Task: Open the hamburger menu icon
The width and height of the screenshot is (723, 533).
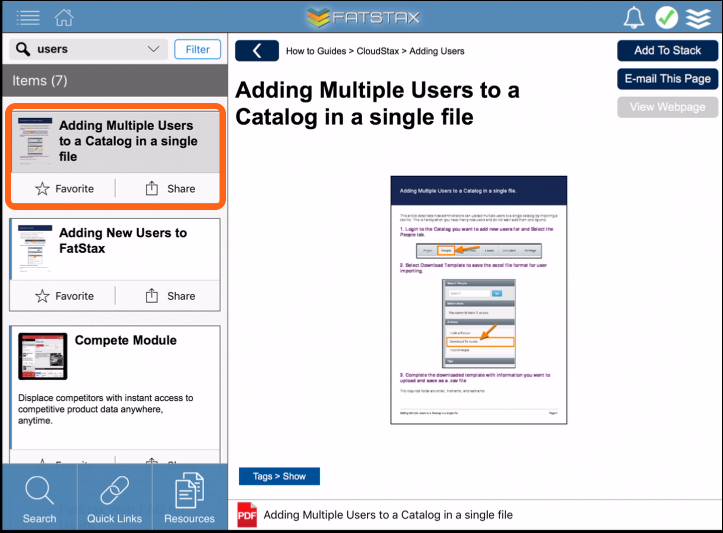Action: [x=28, y=18]
